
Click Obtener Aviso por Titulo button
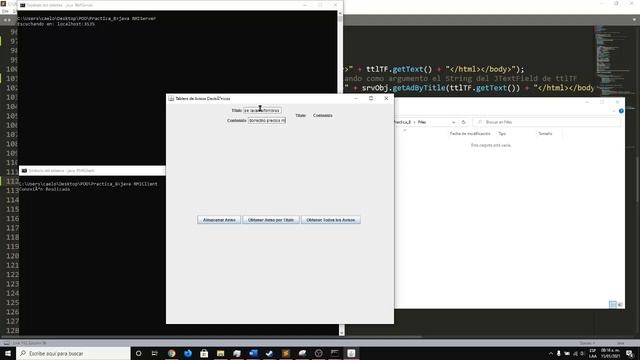point(271,220)
